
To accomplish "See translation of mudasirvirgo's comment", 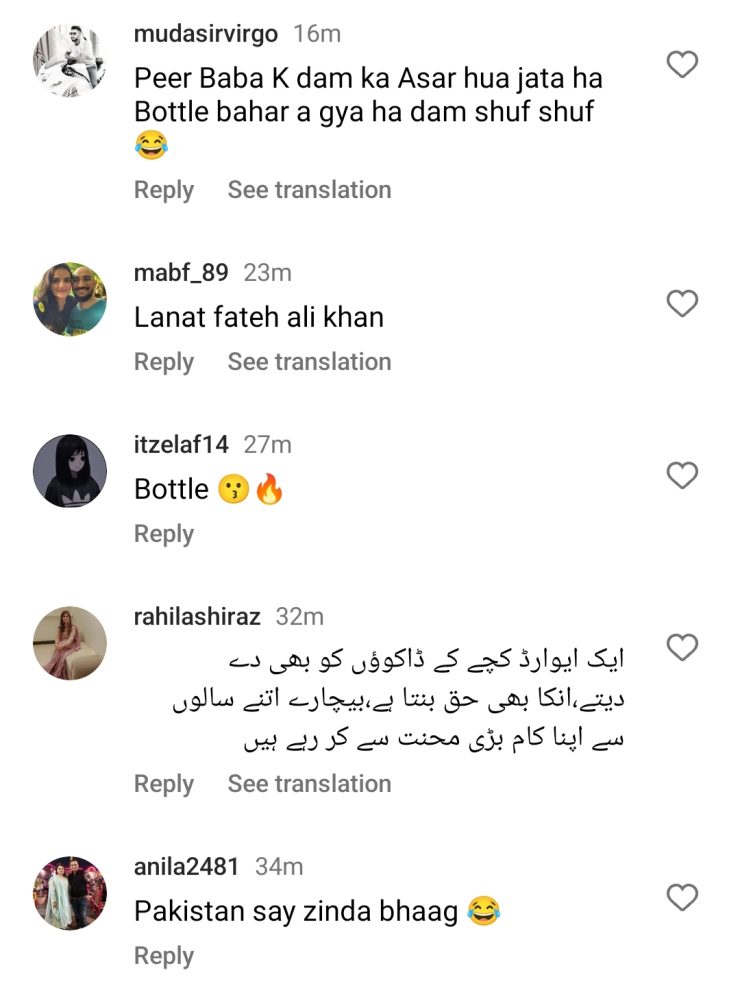I will click(309, 190).
